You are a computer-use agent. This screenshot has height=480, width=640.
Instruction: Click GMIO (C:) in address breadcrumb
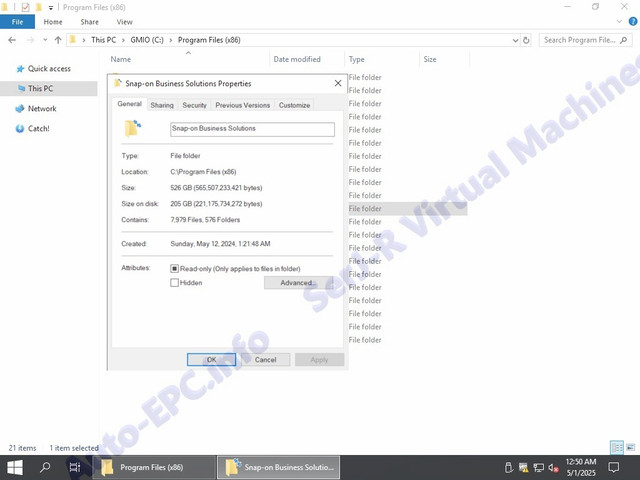[x=147, y=40]
